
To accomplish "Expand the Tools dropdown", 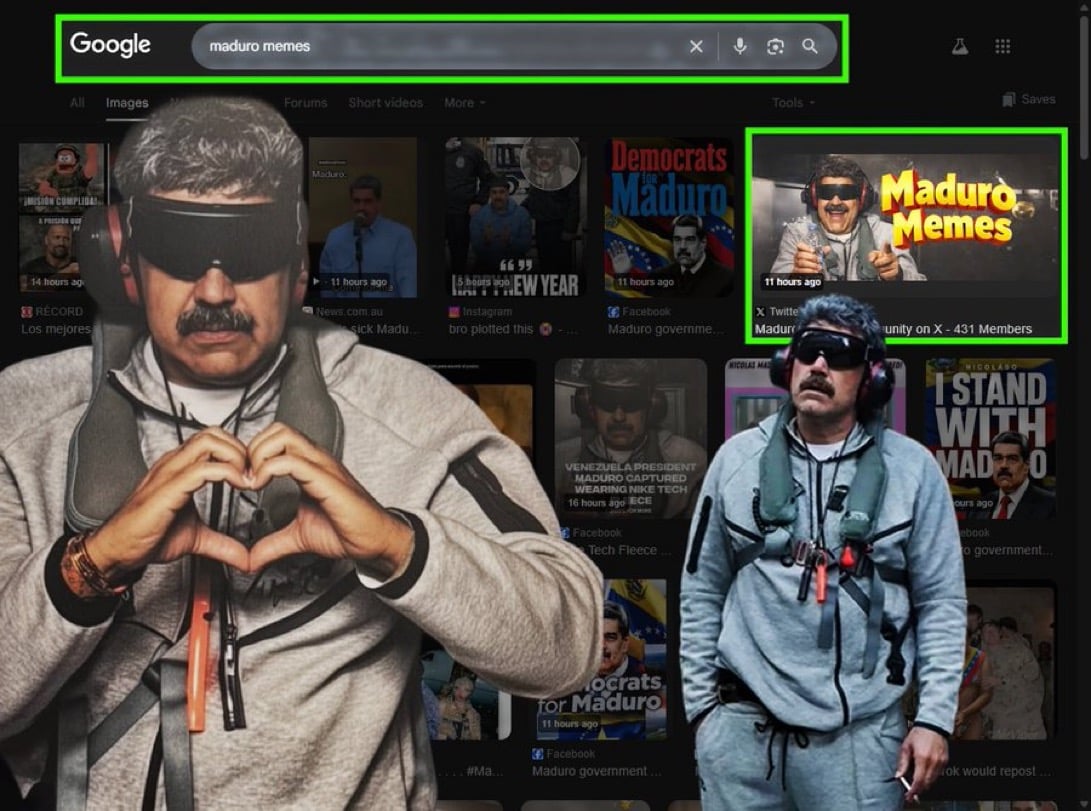I will [x=792, y=103].
